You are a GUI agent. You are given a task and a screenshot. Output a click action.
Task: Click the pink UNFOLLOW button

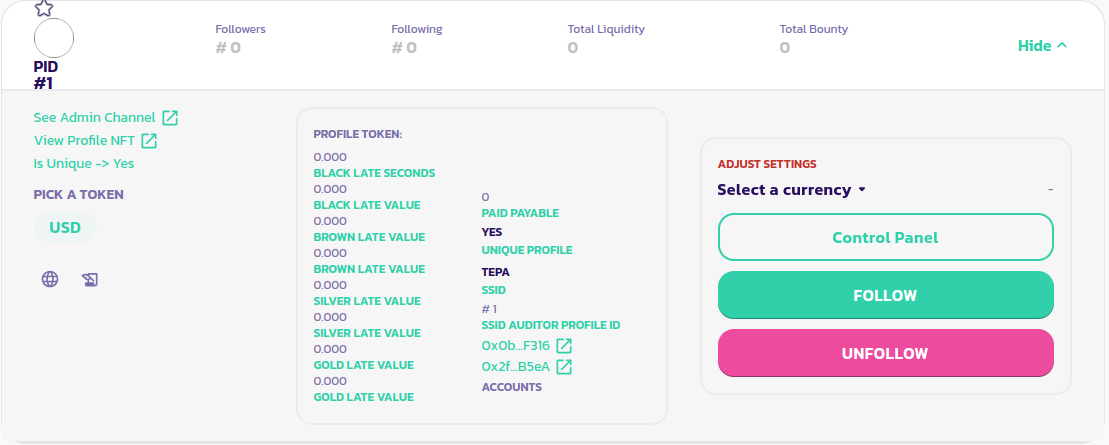pyautogui.click(x=885, y=354)
